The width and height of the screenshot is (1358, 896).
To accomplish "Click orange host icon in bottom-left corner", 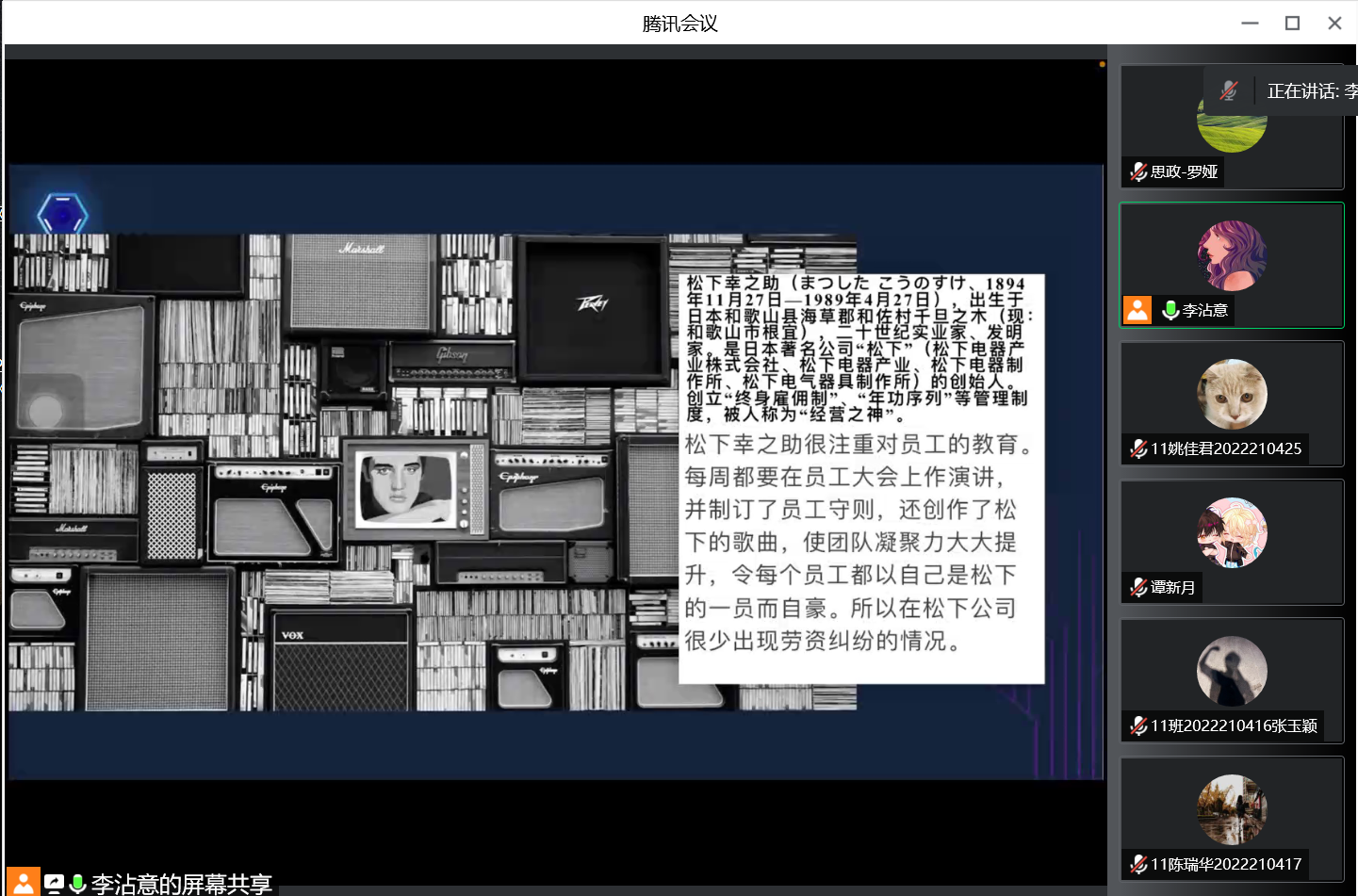I will [24, 883].
